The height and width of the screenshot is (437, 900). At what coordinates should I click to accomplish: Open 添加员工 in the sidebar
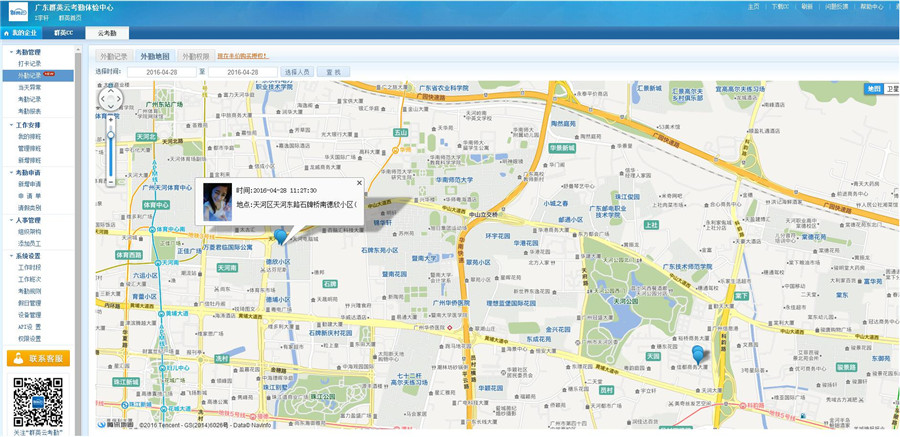coord(29,243)
